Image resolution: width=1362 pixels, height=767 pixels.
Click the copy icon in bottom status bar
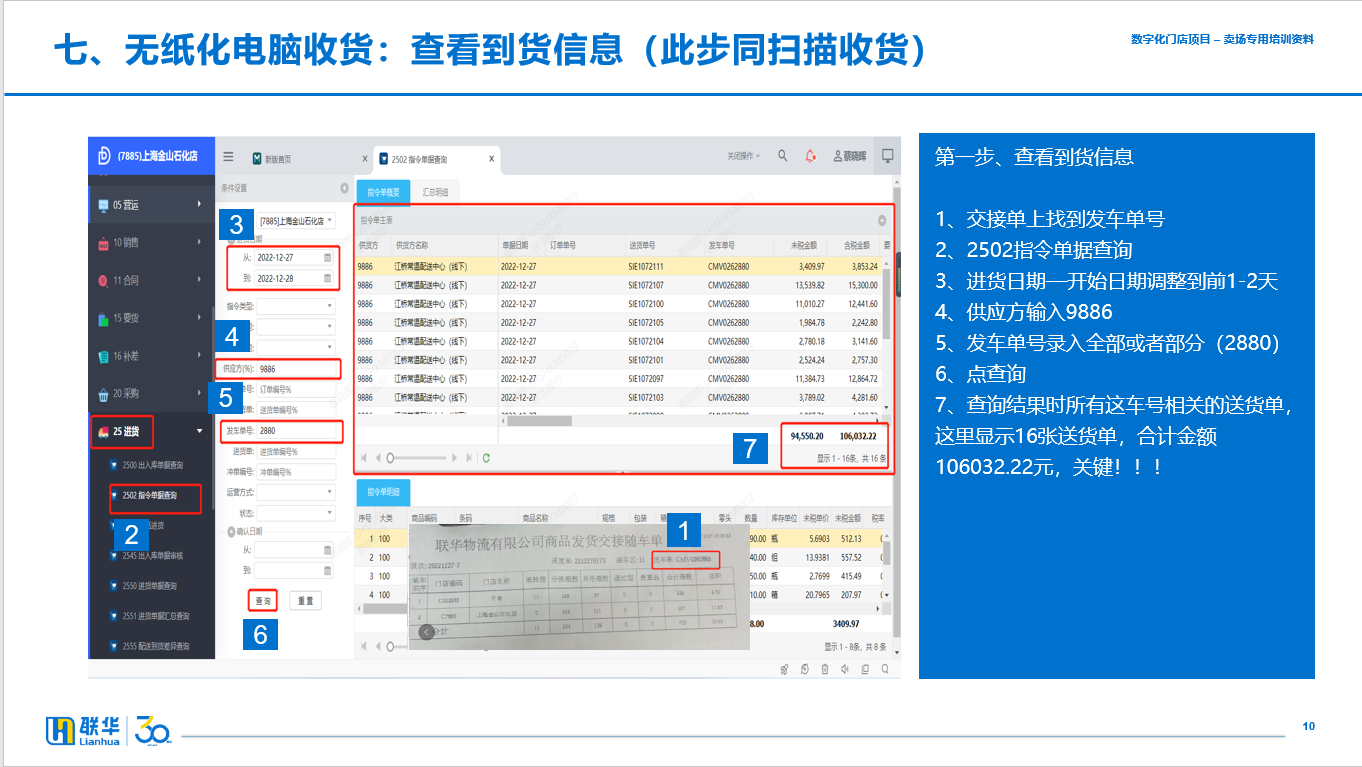coord(866,670)
